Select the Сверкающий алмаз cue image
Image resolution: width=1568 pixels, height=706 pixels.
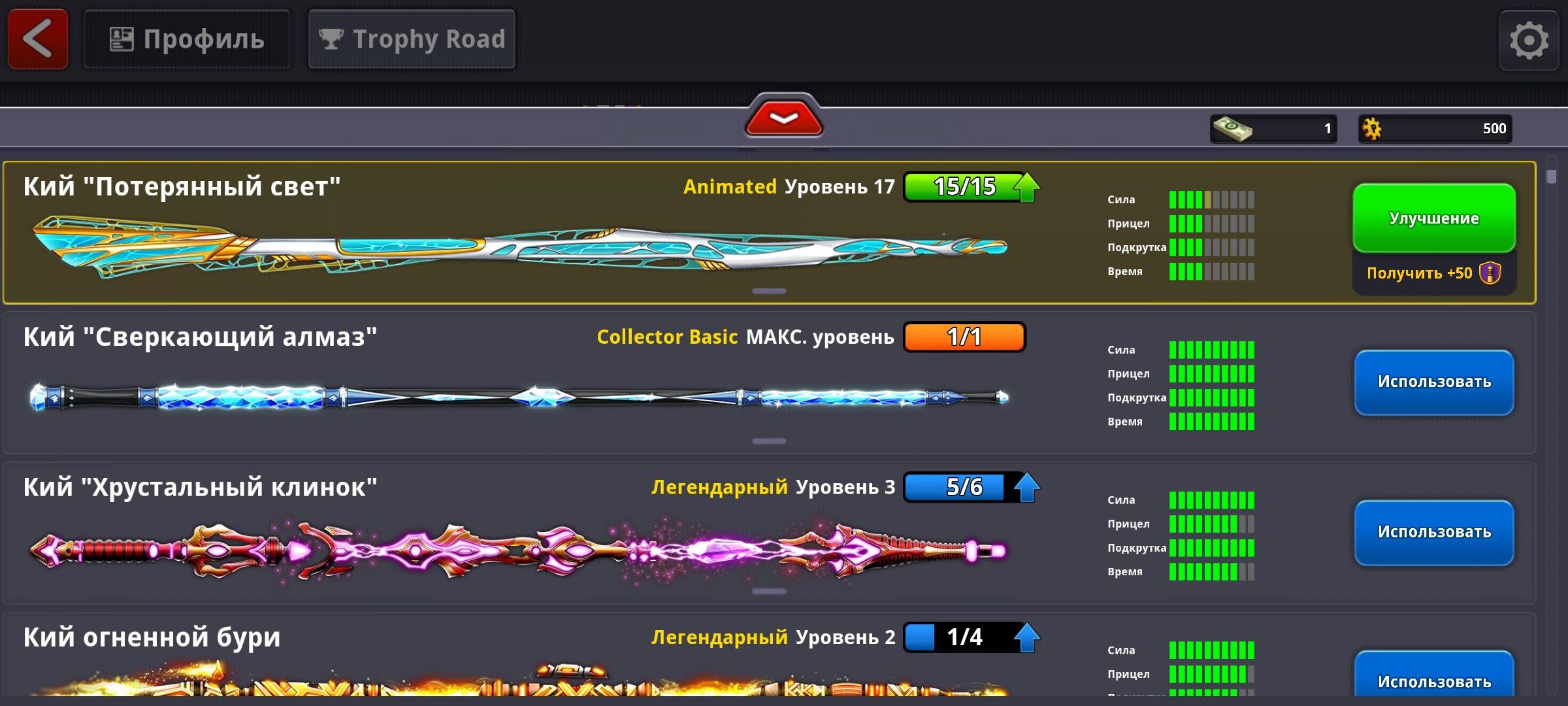point(519,397)
